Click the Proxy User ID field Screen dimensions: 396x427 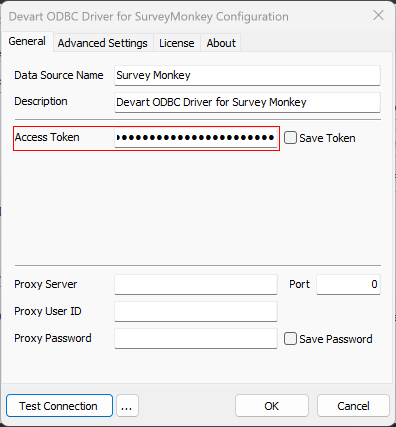point(196,311)
